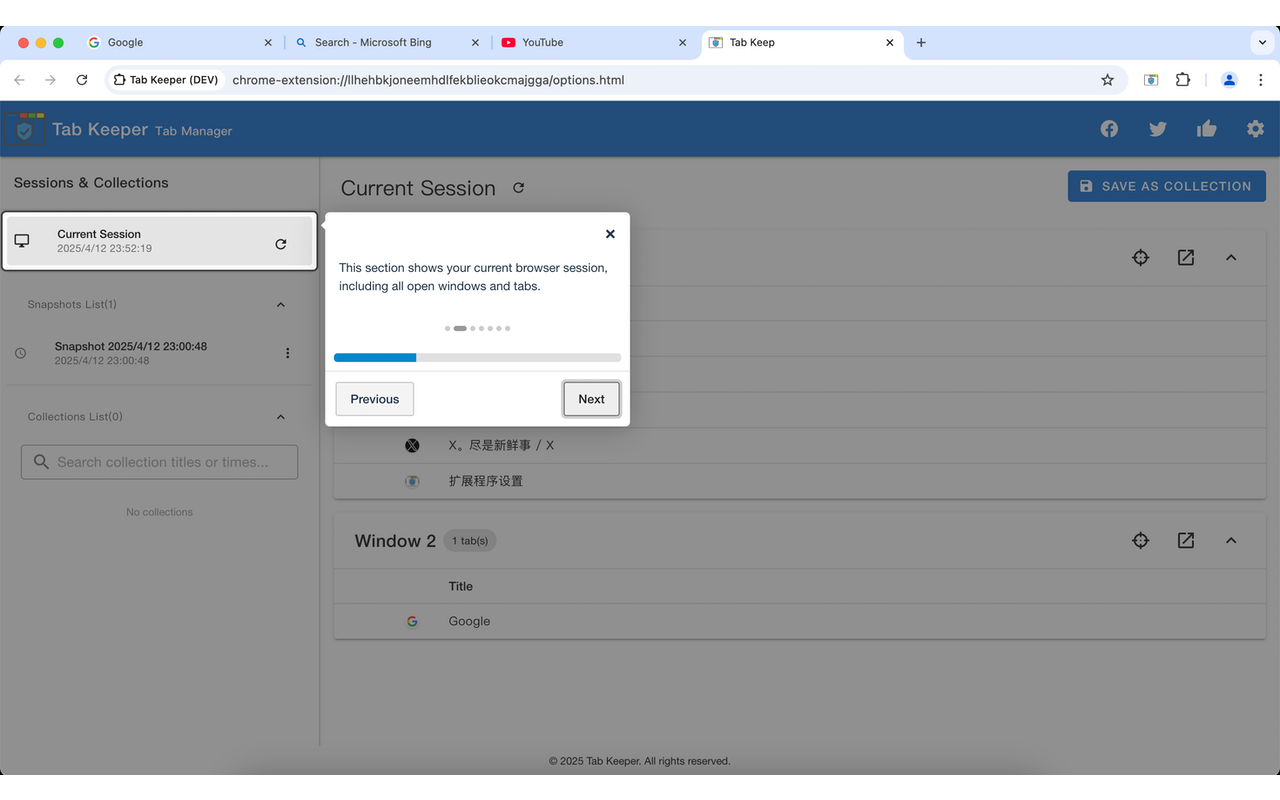Open Chrome profile avatar icon

[1230, 80]
